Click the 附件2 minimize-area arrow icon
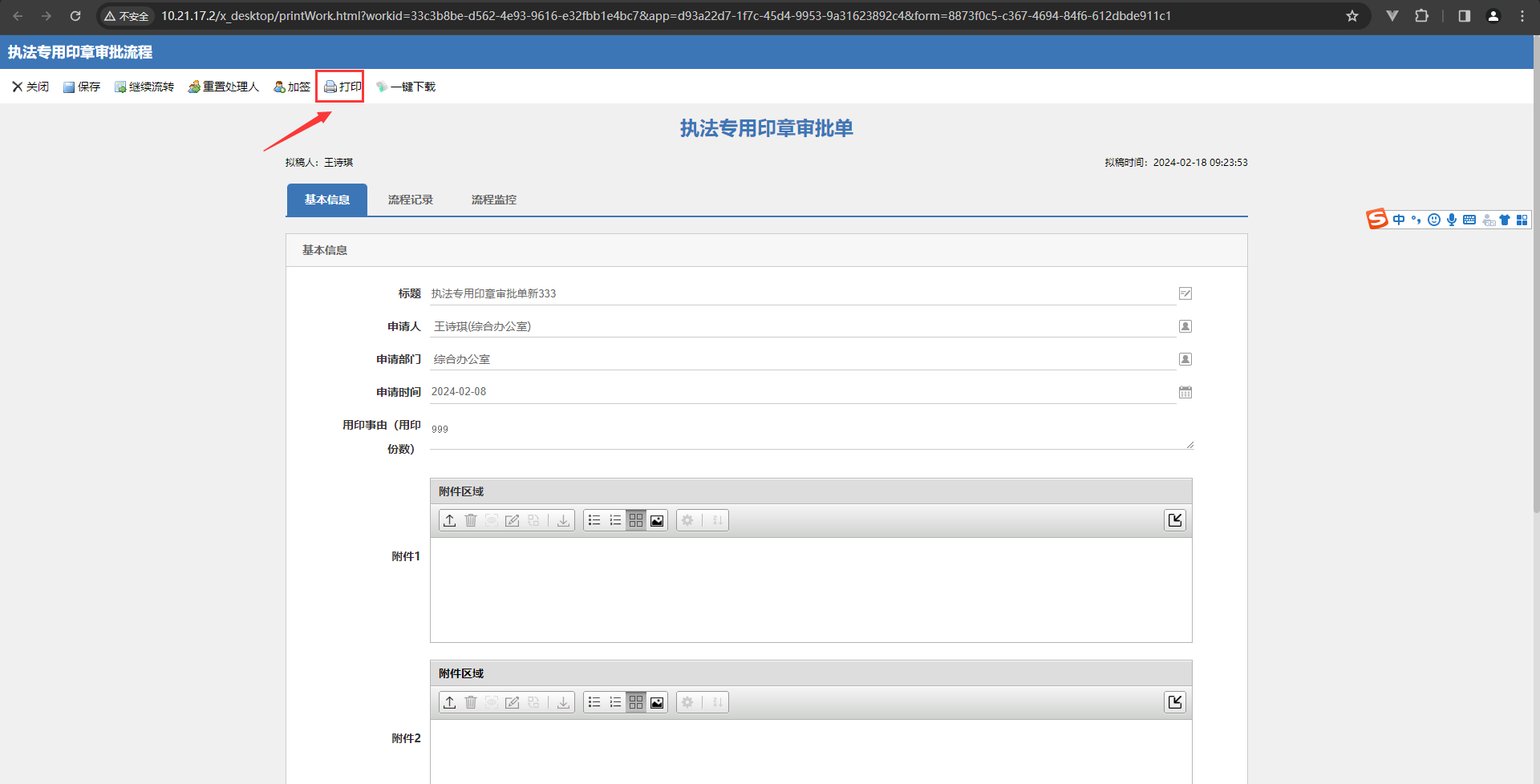 [1175, 702]
